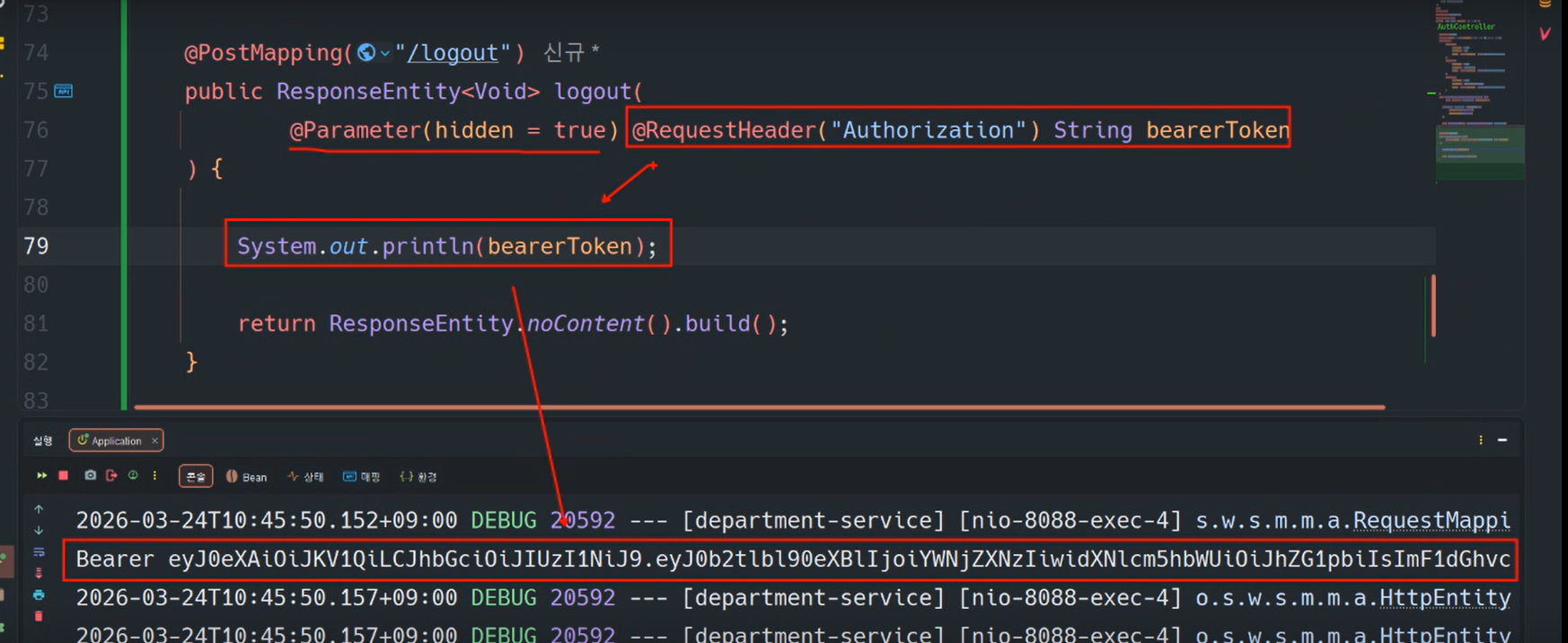The image size is (1568, 643).
Task: Take a thread dump (camera icon)
Action: click(x=90, y=475)
